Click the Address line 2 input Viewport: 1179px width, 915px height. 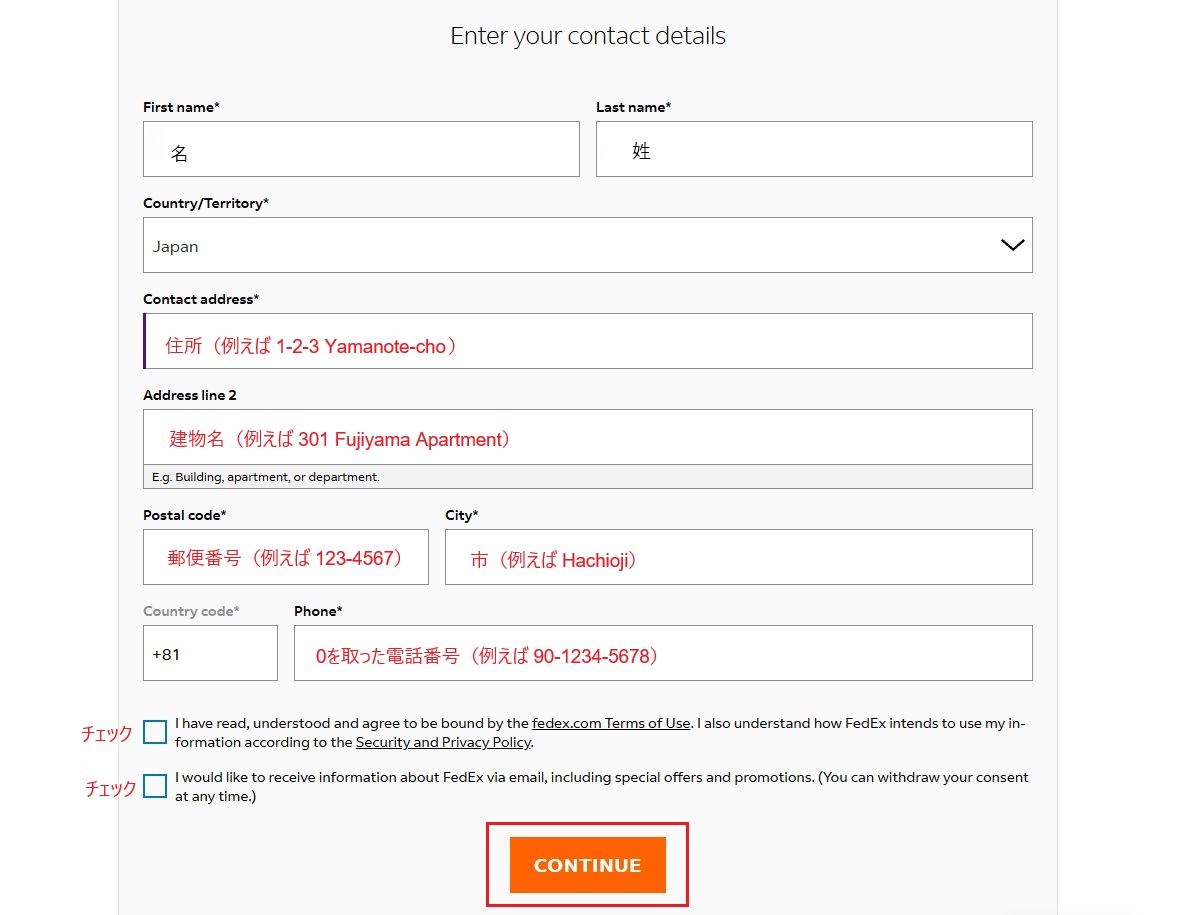(587, 437)
